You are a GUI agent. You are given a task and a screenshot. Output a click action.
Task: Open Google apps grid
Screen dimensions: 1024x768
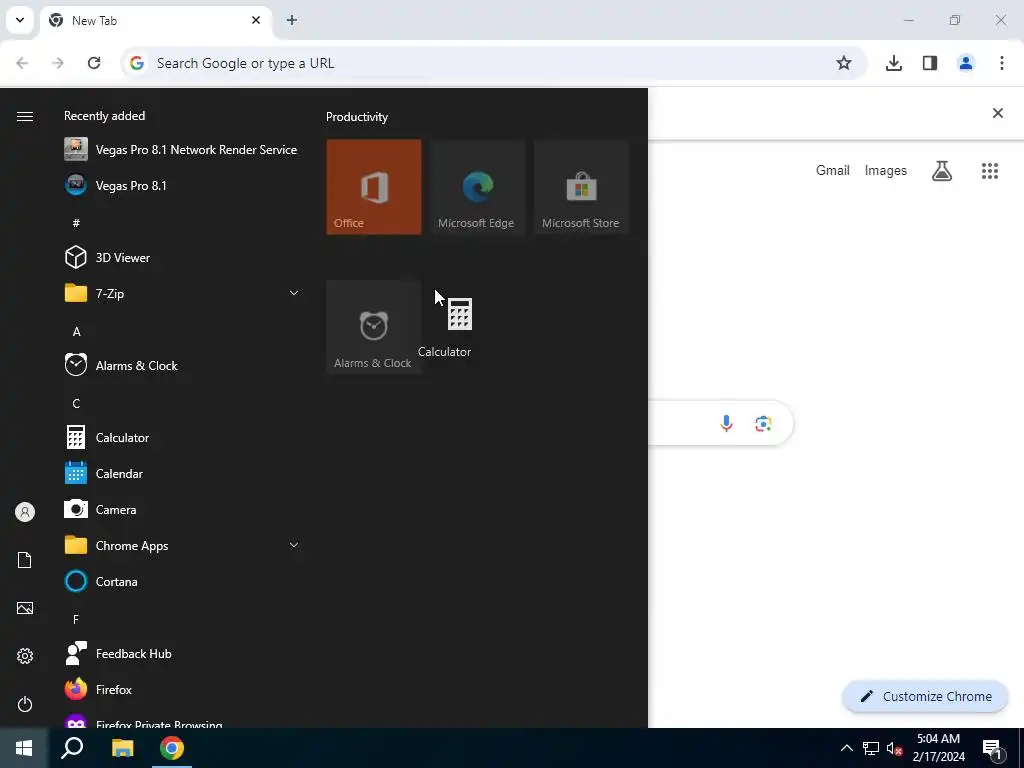tap(990, 171)
